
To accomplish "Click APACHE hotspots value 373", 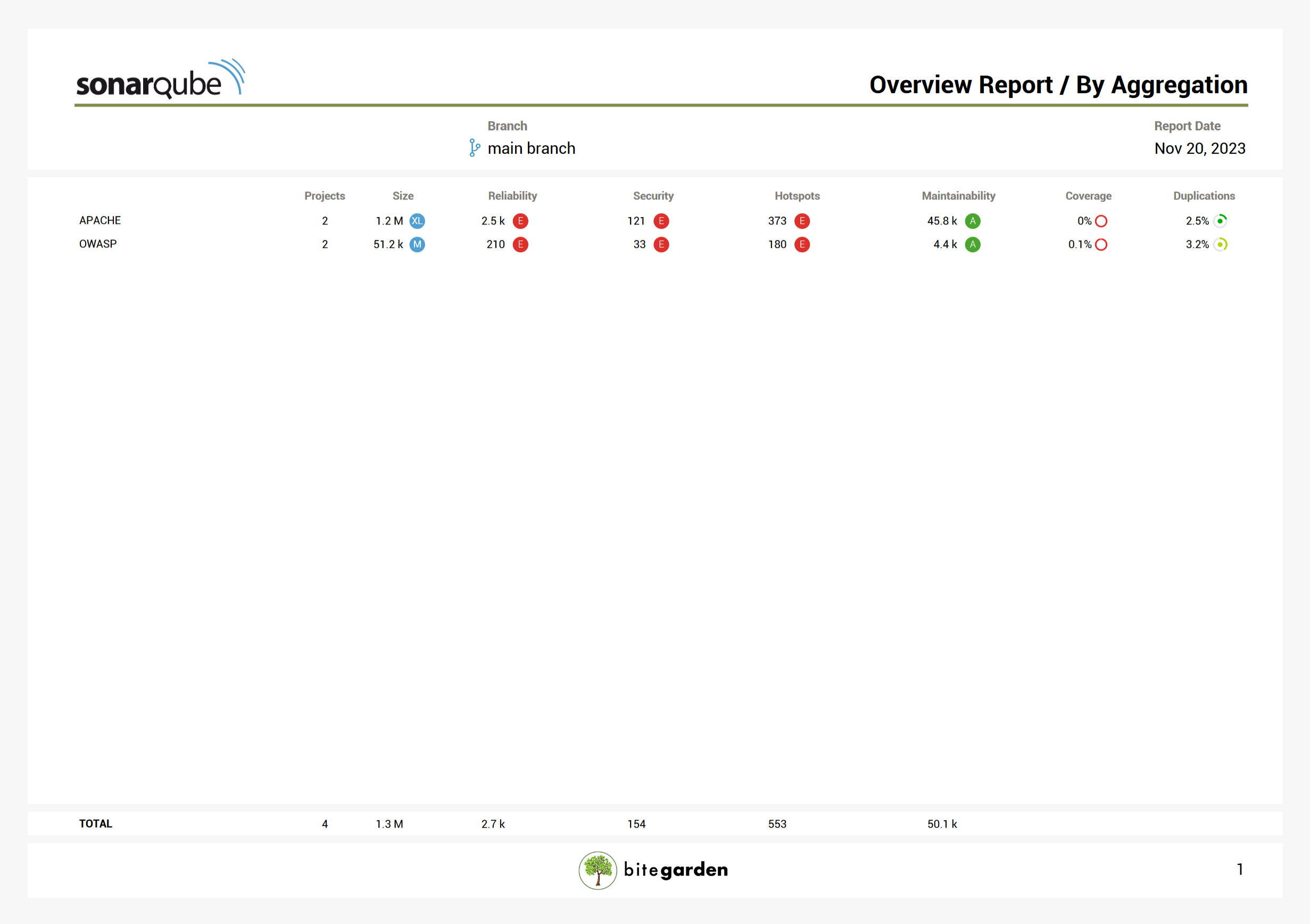I will [777, 221].
